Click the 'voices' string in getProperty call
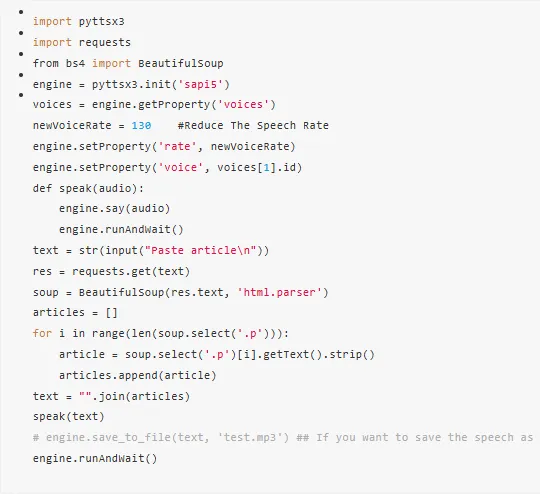Screen dimensions: 540x494 [243, 104]
